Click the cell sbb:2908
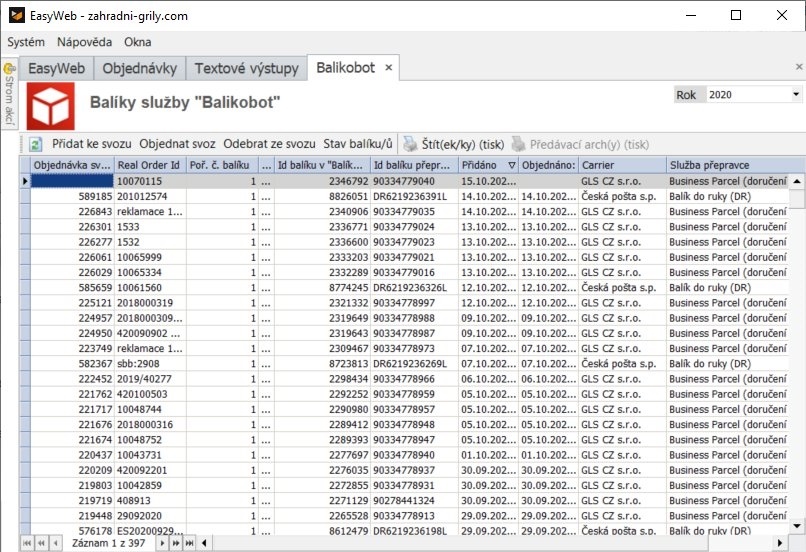This screenshot has height=552, width=806. click(150, 363)
